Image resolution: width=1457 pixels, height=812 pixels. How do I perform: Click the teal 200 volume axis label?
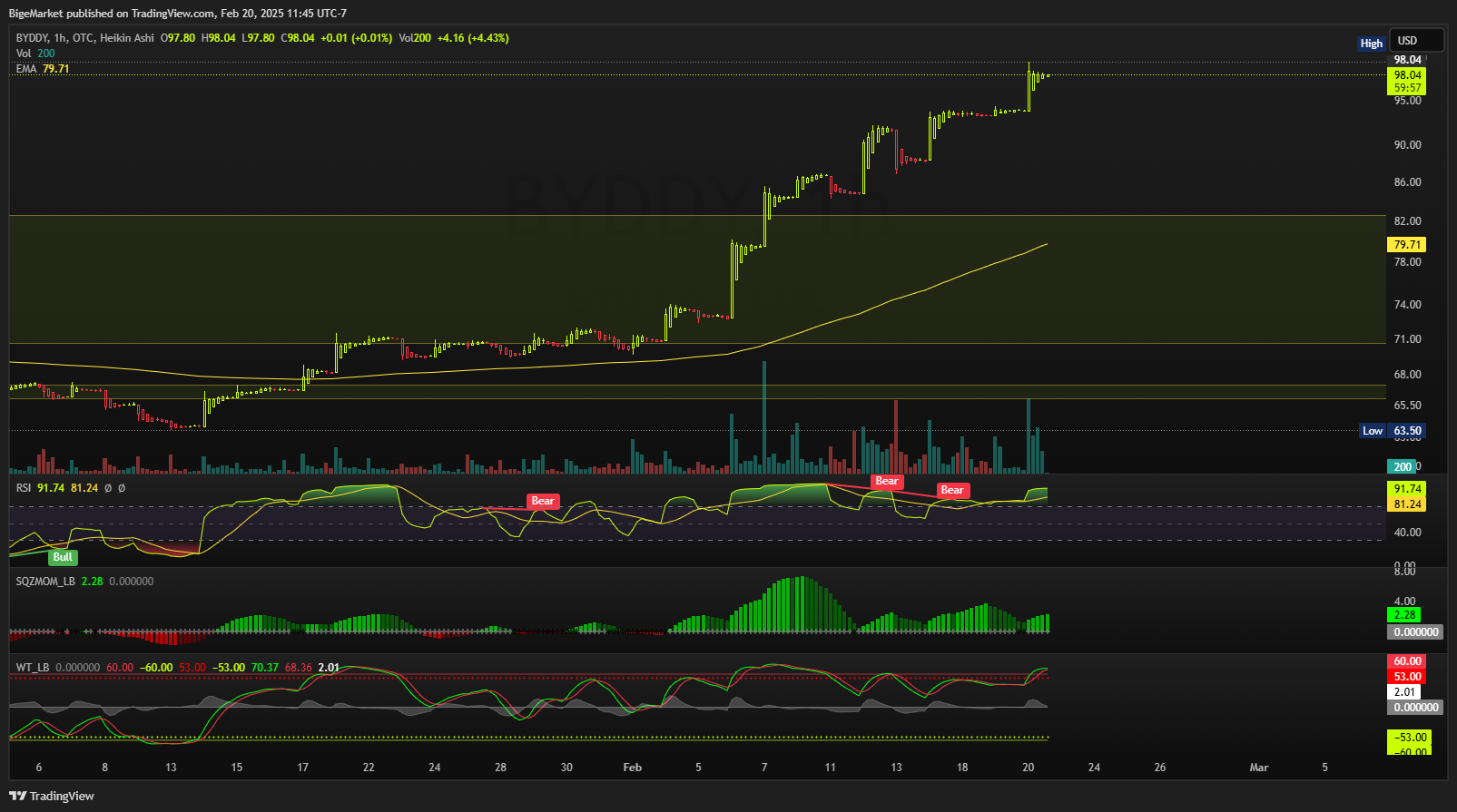[1403, 467]
